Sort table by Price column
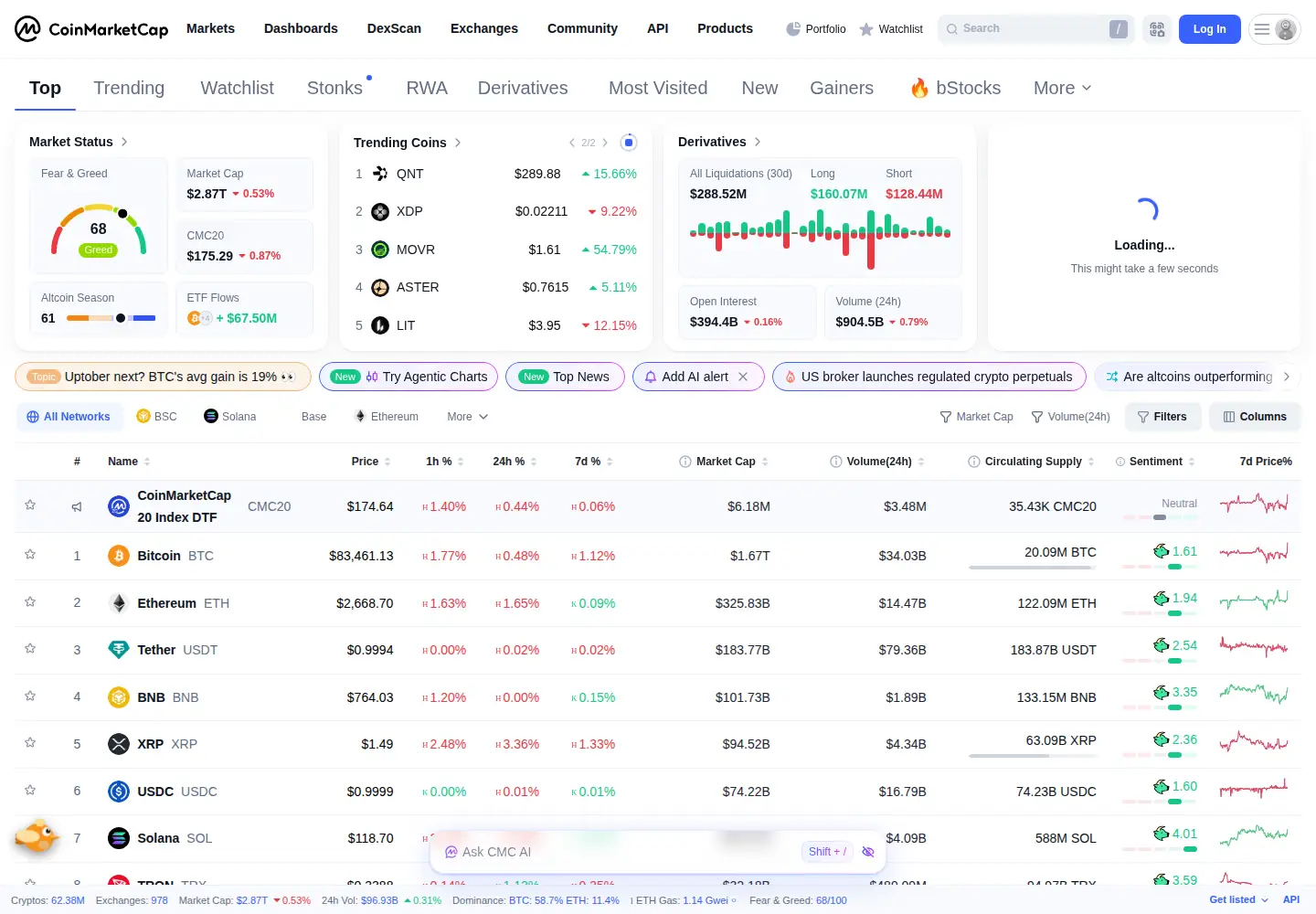The height and width of the screenshot is (914, 1316). (370, 462)
